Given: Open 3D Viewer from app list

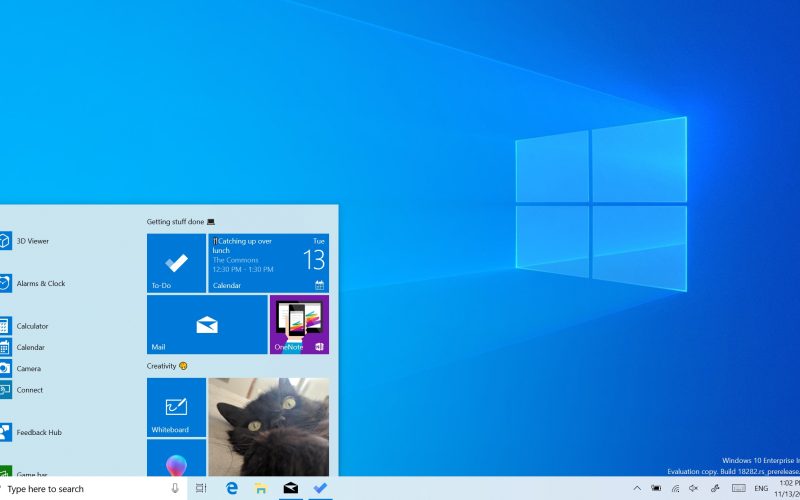Looking at the screenshot, I should click(x=32, y=241).
